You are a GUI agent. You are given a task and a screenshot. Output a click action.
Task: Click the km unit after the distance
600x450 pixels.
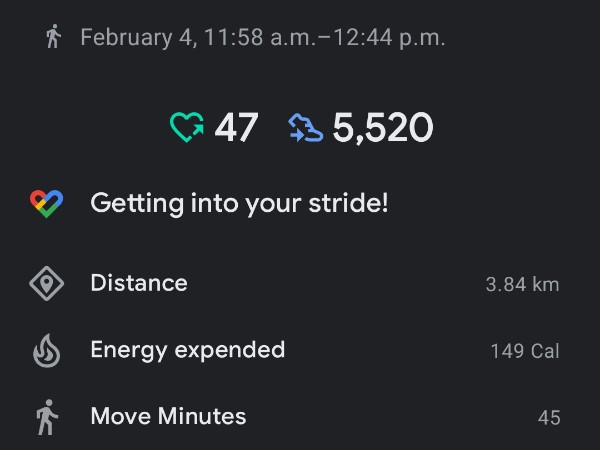(546, 285)
